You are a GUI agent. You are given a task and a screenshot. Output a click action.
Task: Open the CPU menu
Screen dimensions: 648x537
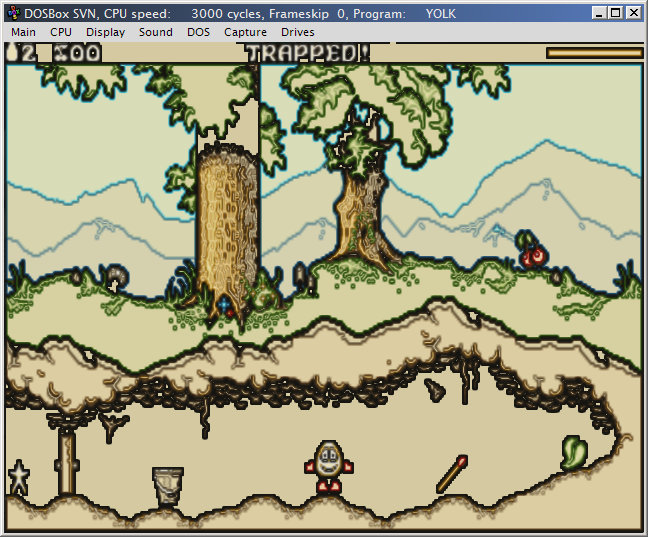tap(61, 32)
